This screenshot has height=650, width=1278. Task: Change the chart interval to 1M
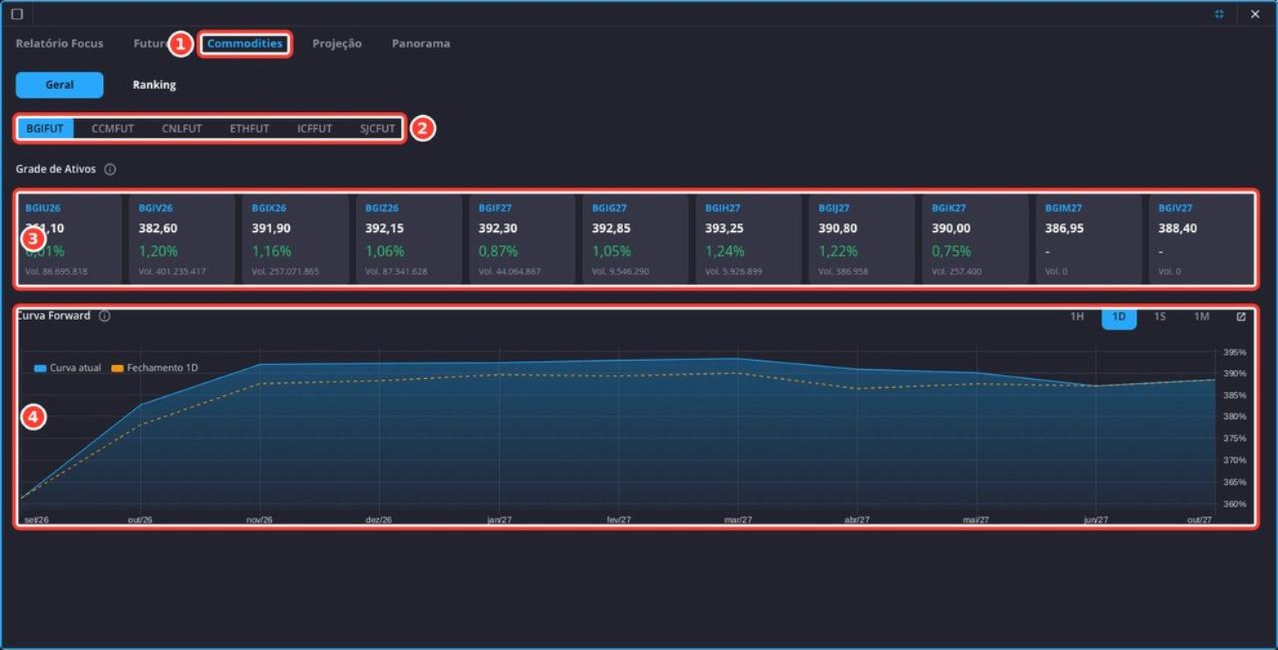click(x=1201, y=317)
